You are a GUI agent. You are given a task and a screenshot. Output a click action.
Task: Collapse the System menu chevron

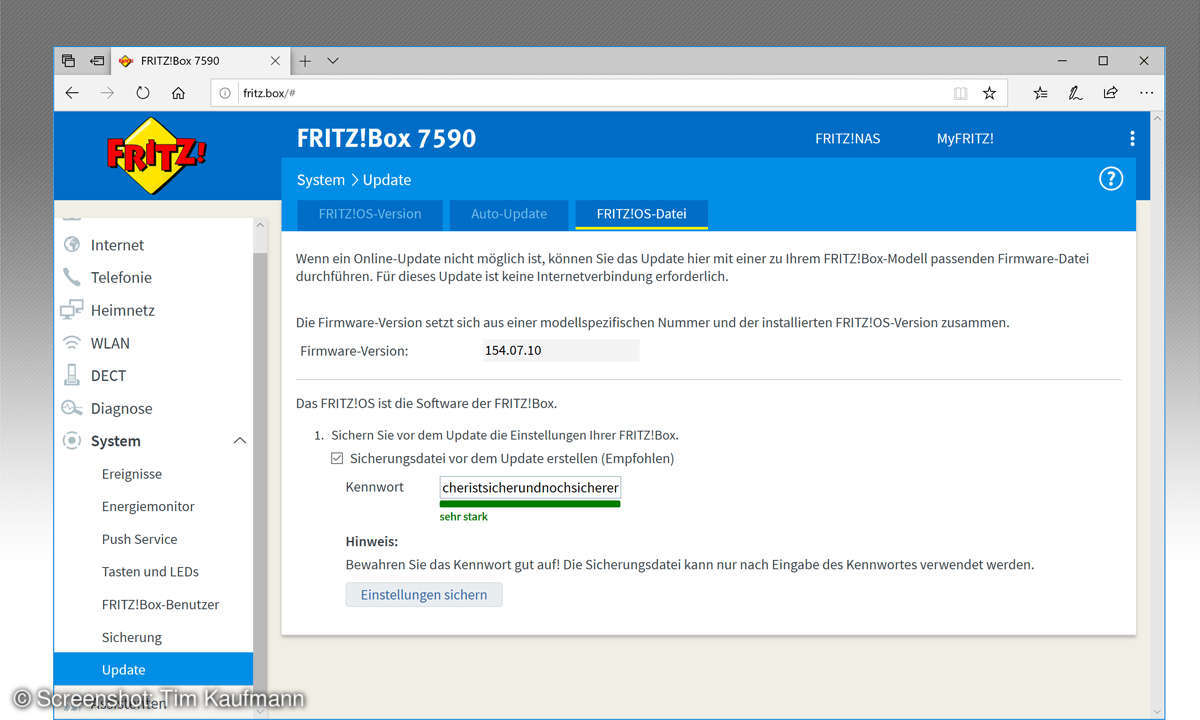tap(239, 441)
